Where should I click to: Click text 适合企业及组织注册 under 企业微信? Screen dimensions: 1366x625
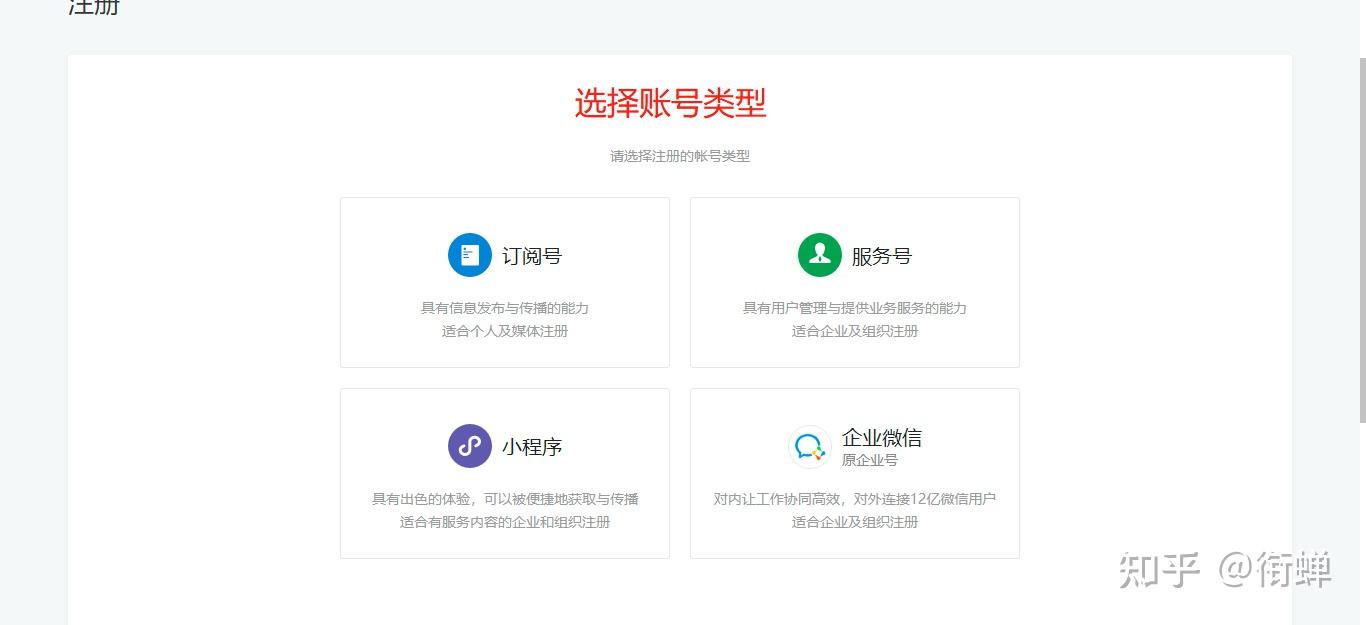click(855, 522)
